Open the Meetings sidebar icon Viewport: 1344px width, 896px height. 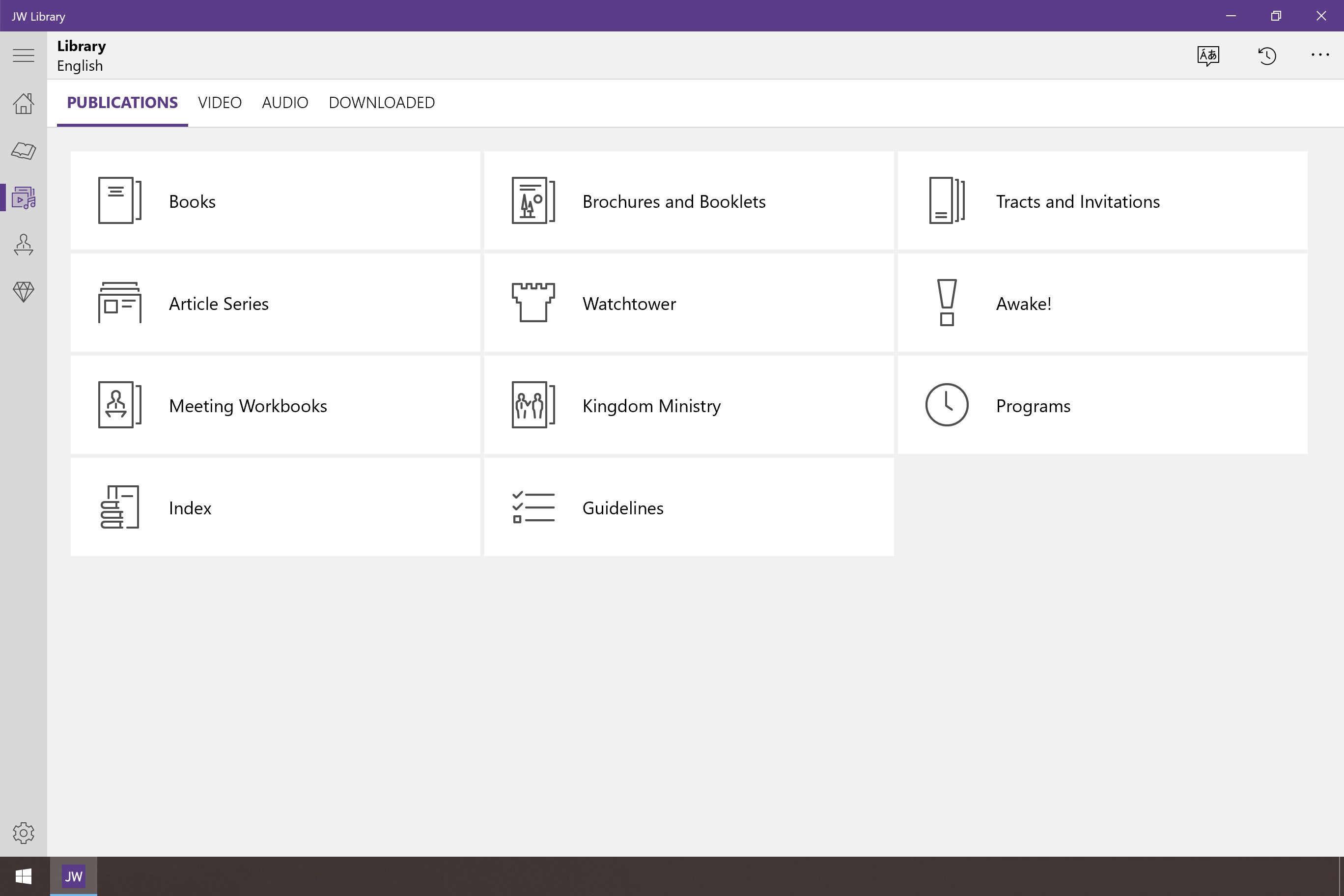click(x=24, y=245)
